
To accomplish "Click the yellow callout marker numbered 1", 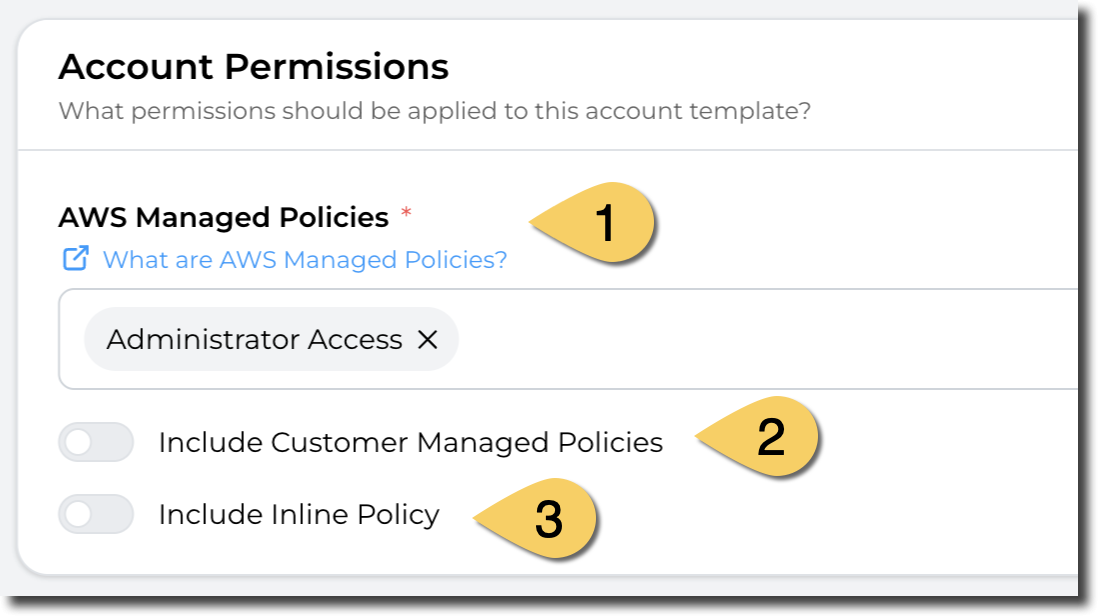I will (598, 223).
